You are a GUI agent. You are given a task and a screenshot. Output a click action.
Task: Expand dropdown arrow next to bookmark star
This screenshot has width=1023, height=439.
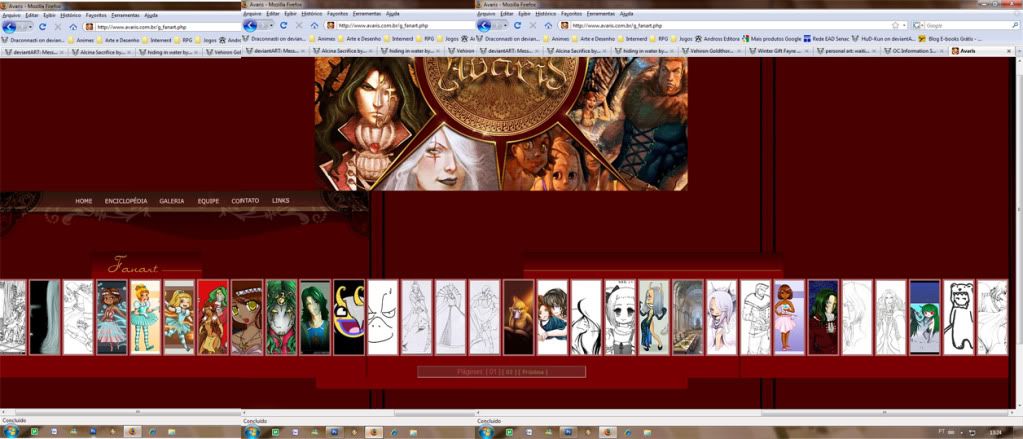(904, 25)
